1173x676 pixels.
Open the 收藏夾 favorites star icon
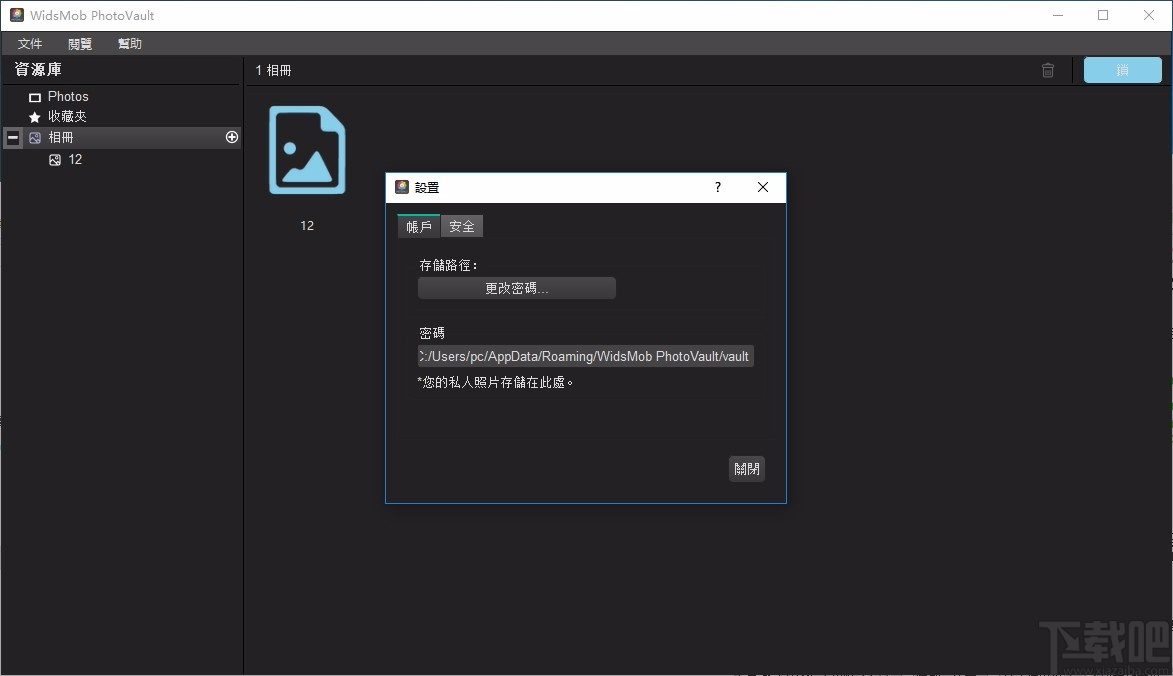[34, 116]
